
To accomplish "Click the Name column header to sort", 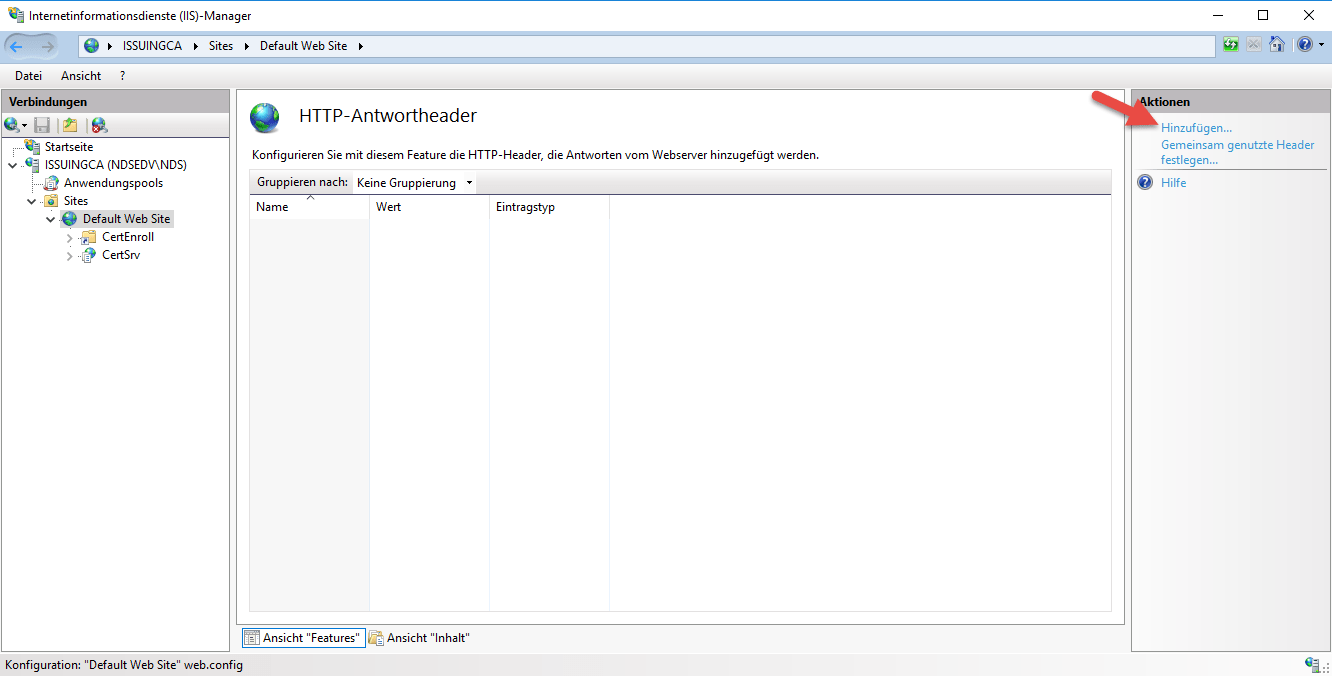I will (x=272, y=206).
